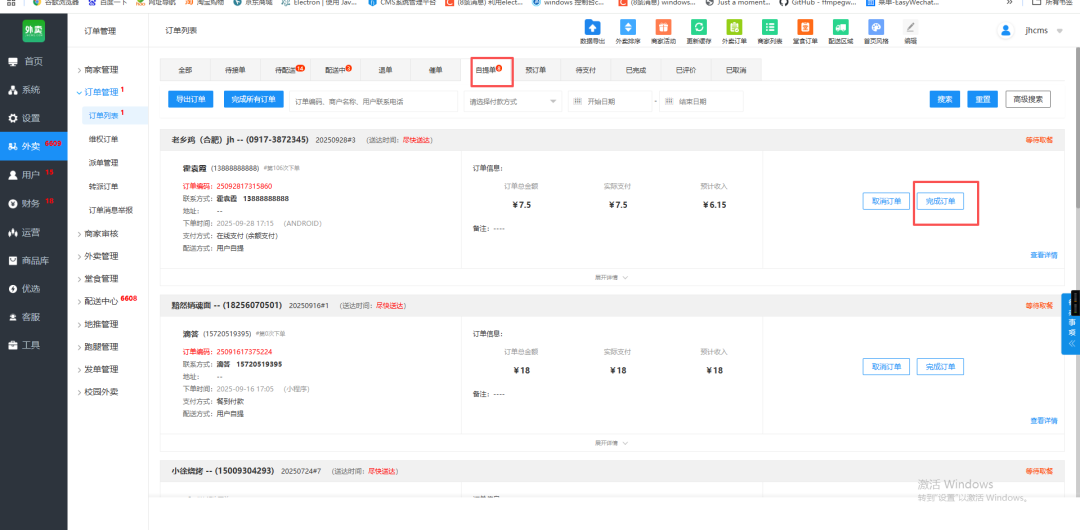1080x530 pixels.
Task: Refresh cache with 更新缓存 icon
Action: tap(699, 28)
